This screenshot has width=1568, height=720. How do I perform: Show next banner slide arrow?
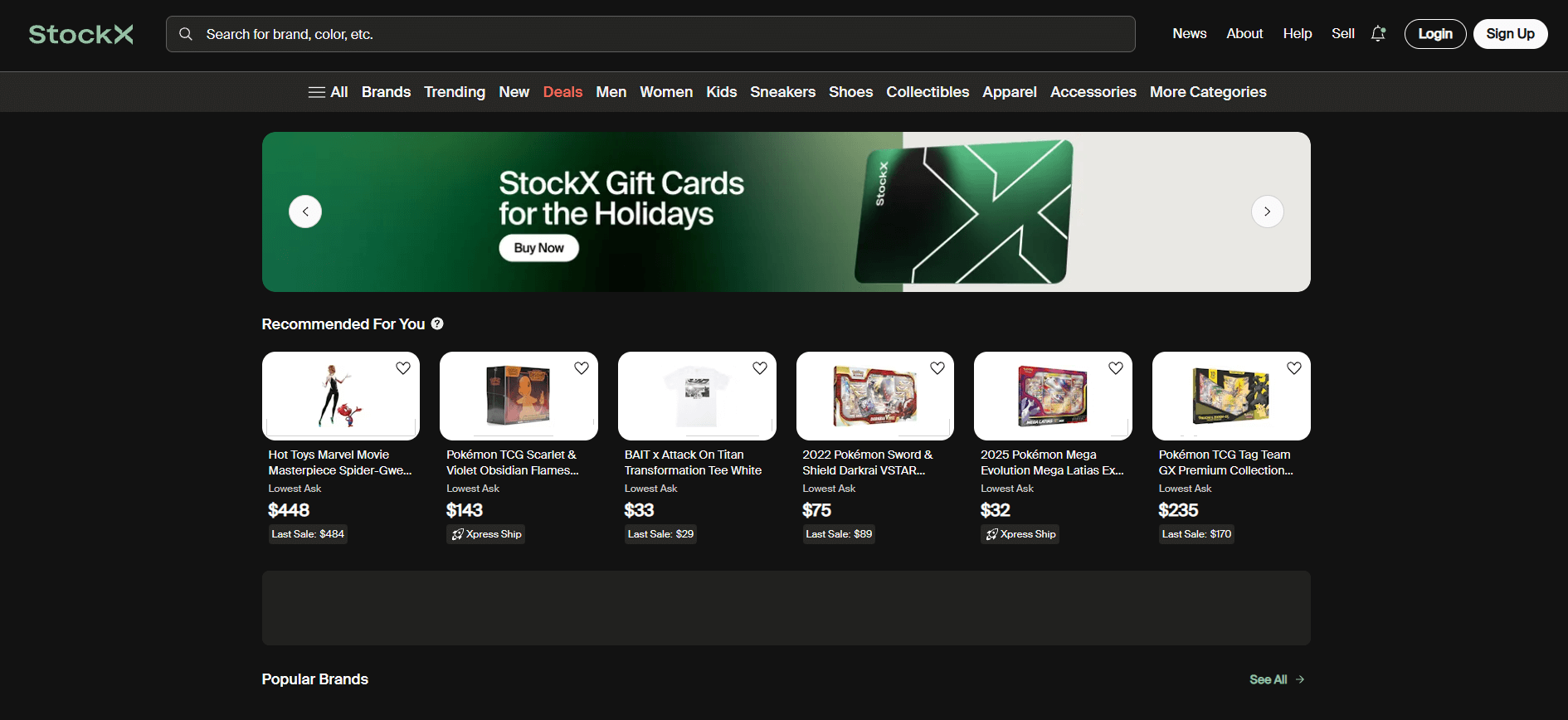coord(1267,212)
